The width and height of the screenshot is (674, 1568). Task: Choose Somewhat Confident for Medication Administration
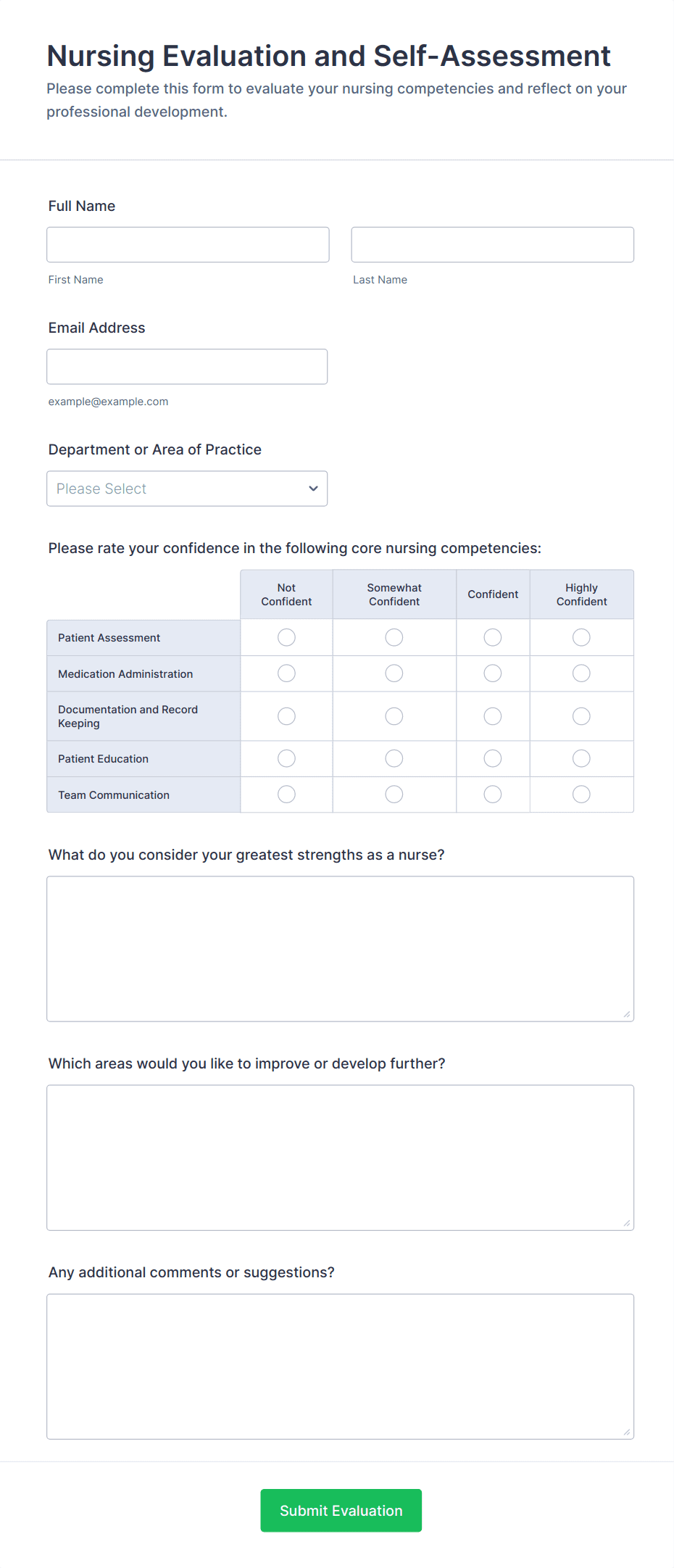394,673
